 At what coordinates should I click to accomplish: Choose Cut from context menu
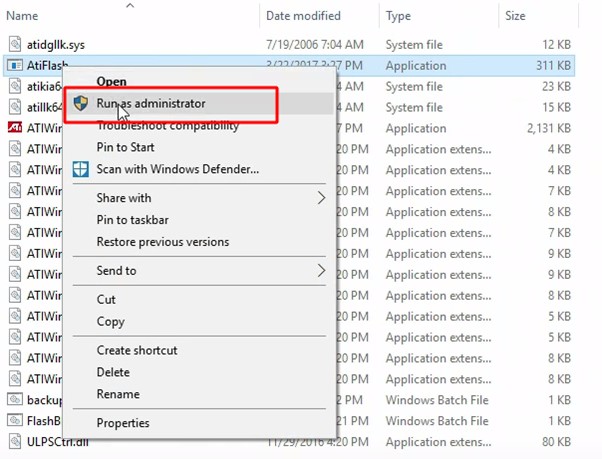click(106, 299)
